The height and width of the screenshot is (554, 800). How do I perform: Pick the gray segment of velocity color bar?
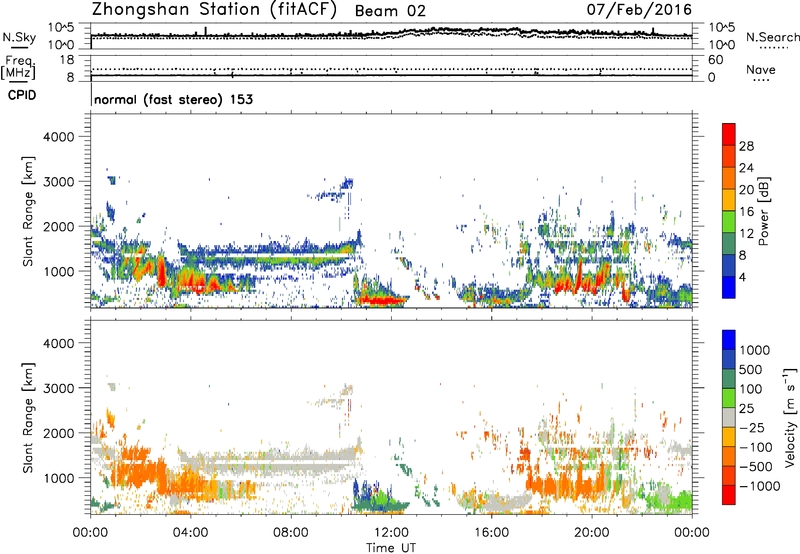coord(729,418)
